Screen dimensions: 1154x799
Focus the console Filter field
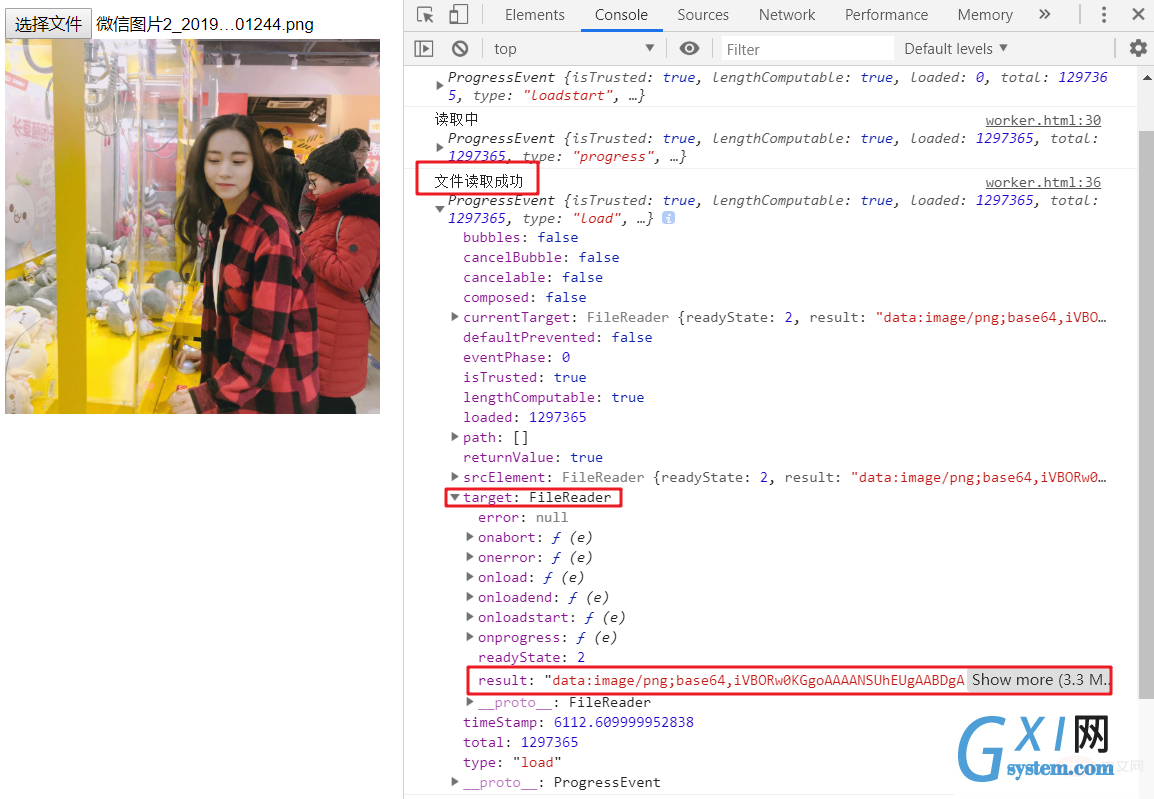click(x=807, y=49)
